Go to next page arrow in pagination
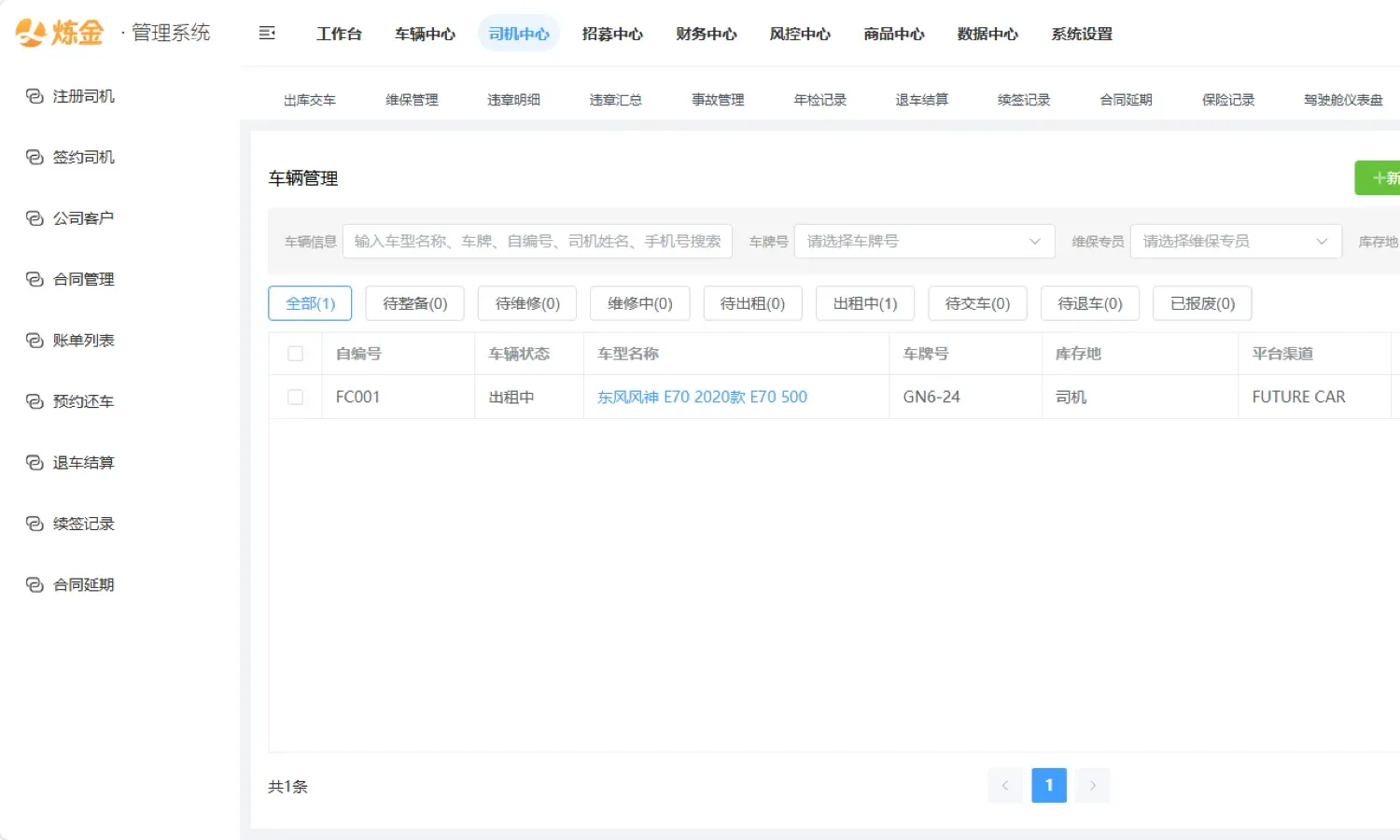Screen dimensions: 1400x840 pyautogui.click(x=1092, y=786)
